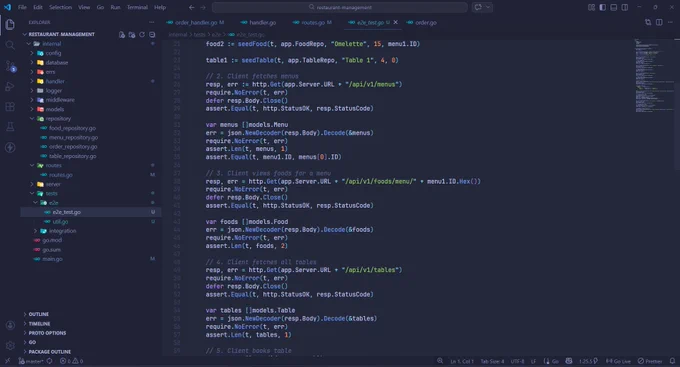The image size is (680, 367).
Task: Open notifications bell in status bar
Action: tap(672, 361)
